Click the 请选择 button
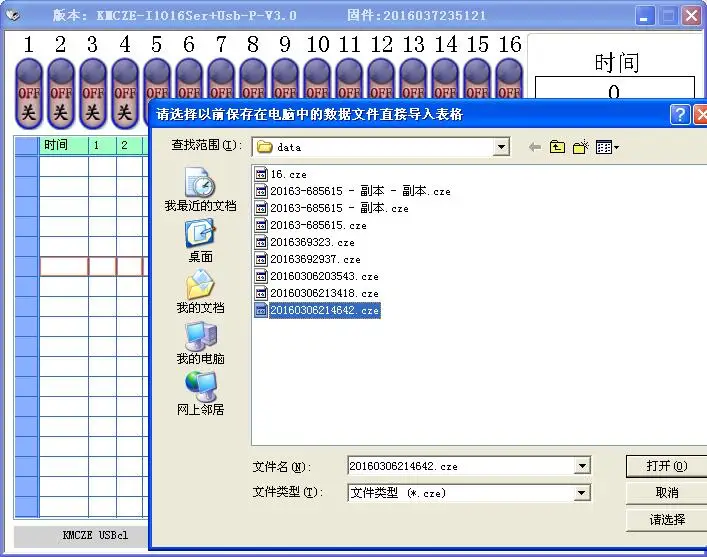This screenshot has height=557, width=707. pyautogui.click(x=666, y=520)
